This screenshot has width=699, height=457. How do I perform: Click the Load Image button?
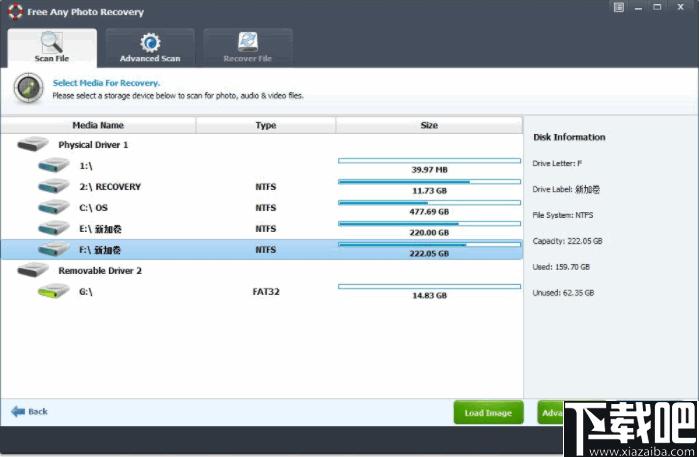pos(489,412)
